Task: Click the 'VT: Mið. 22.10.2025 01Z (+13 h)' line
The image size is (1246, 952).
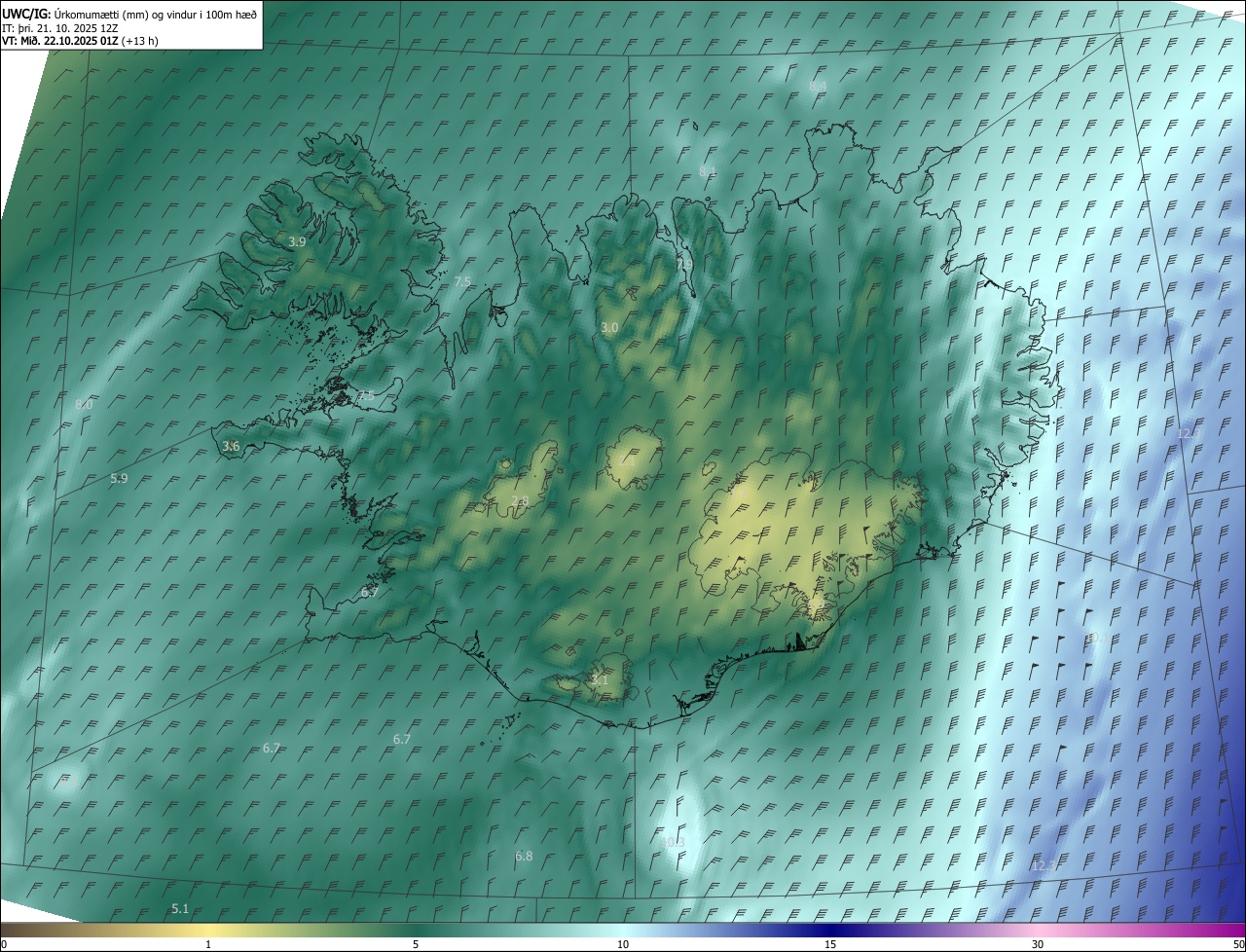Action: coord(80,41)
